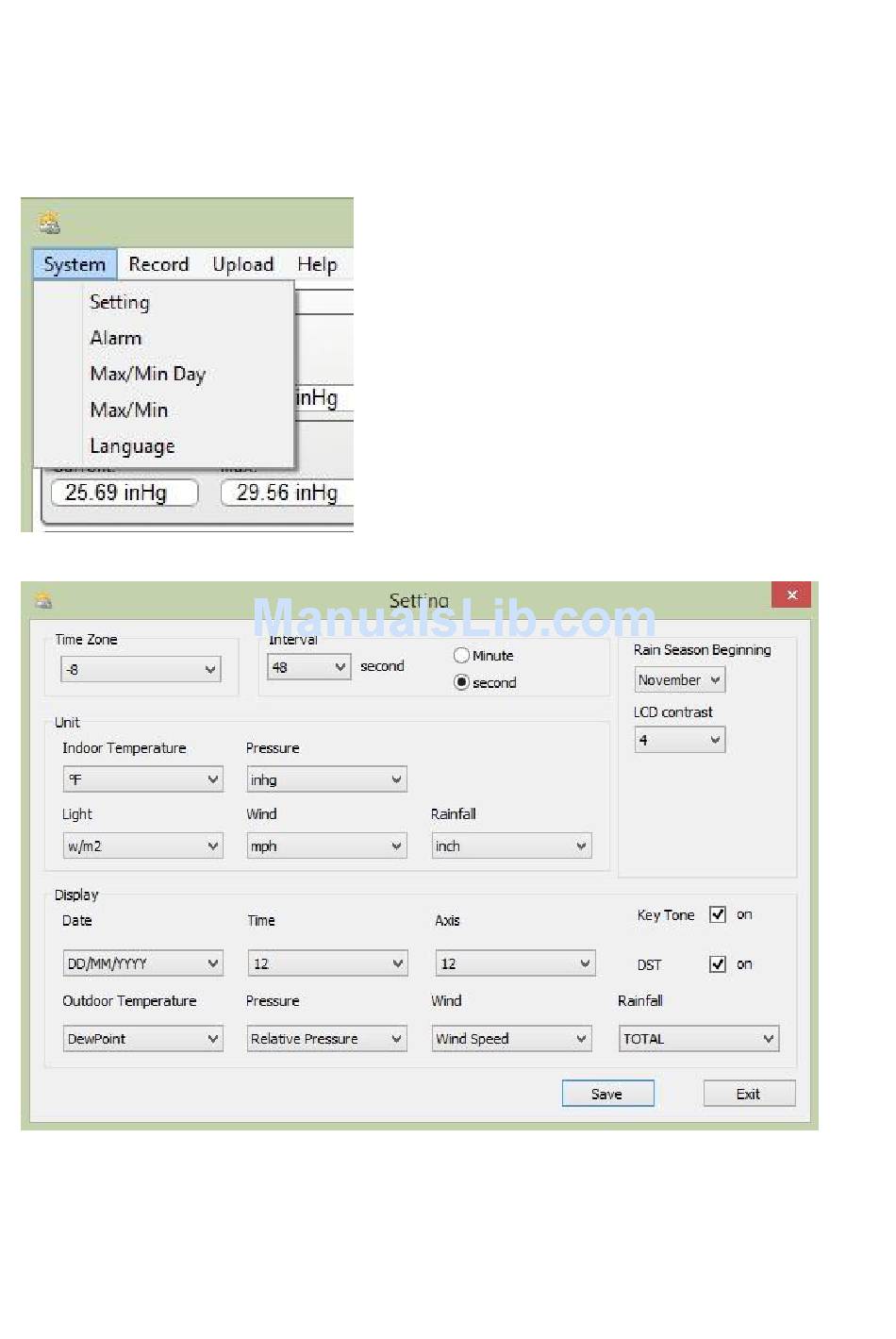Open the Rainfall display TOTAL dropdown
This screenshot has width=896, height=1339.
(x=699, y=1039)
